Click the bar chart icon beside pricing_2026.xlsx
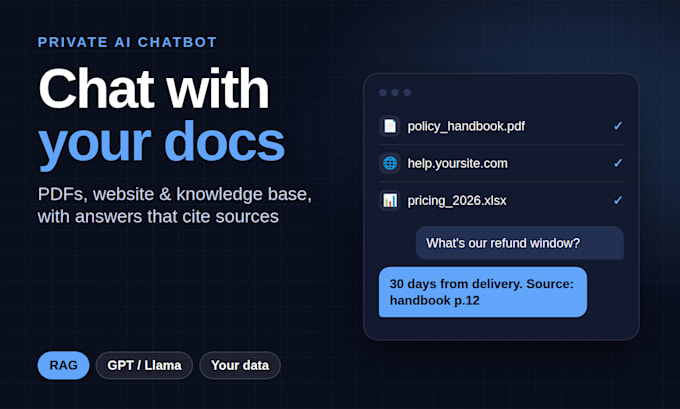This screenshot has width=680, height=409. (x=389, y=200)
